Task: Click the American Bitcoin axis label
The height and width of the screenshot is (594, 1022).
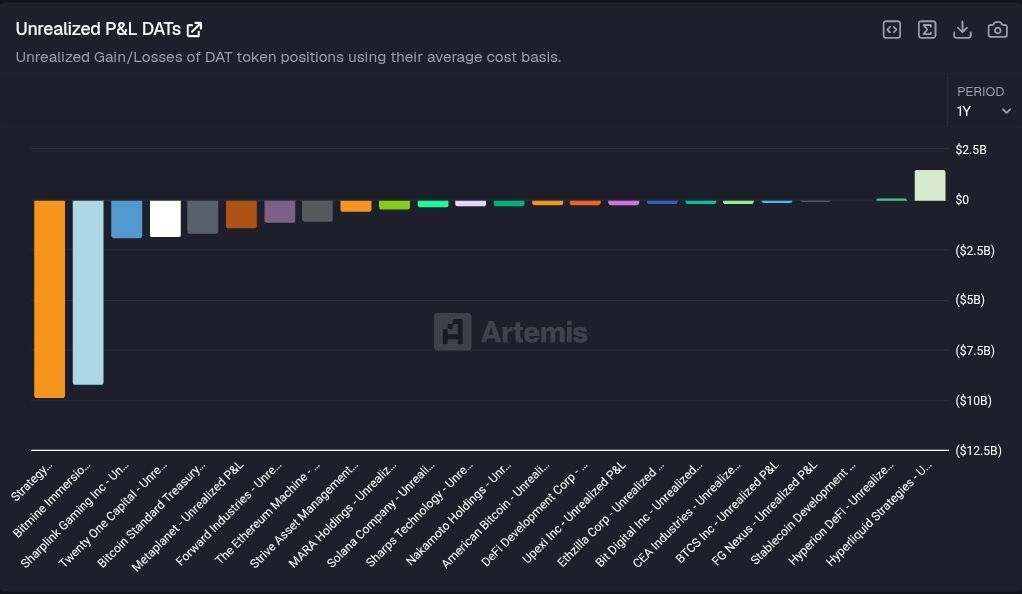Action: tap(496, 516)
